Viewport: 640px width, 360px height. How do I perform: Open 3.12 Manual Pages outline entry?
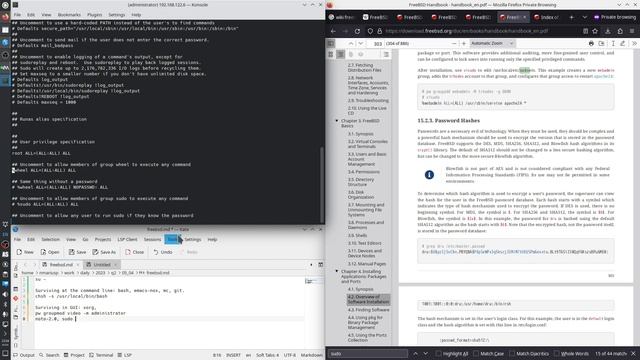(x=367, y=264)
